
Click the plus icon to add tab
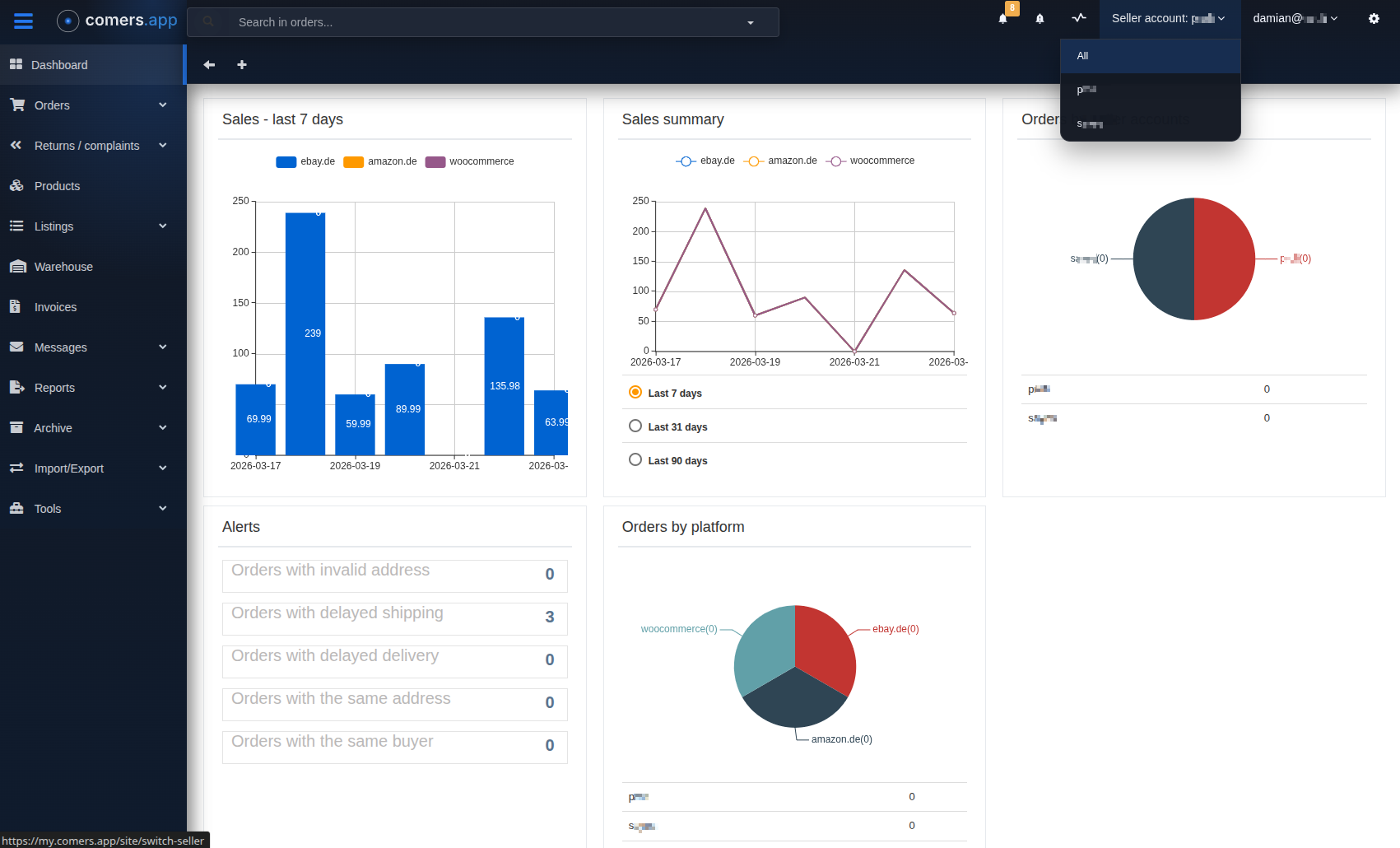242,65
